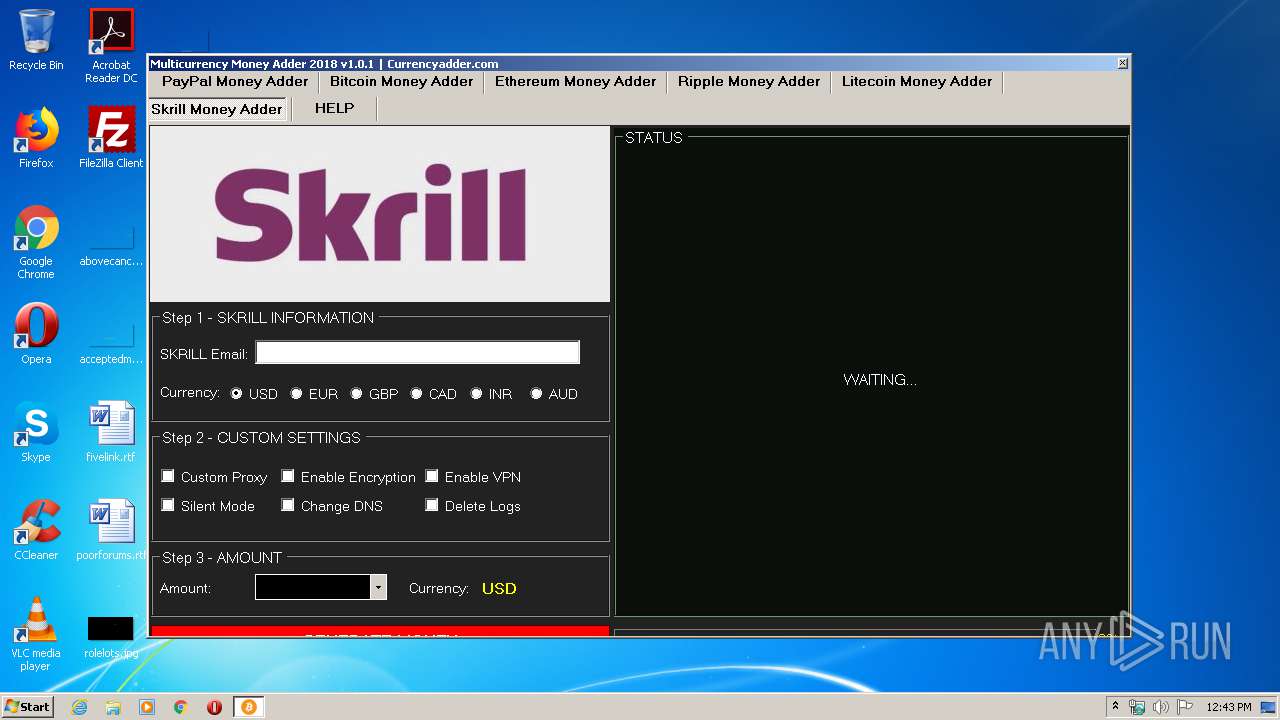Select the Skrill Money Adder tab
The image size is (1280, 720).
[x=217, y=109]
